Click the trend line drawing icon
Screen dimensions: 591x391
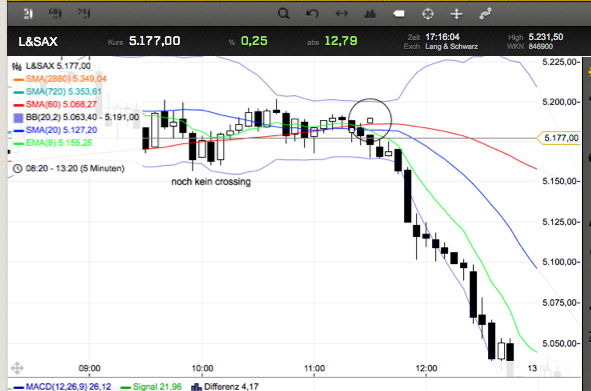(485, 14)
